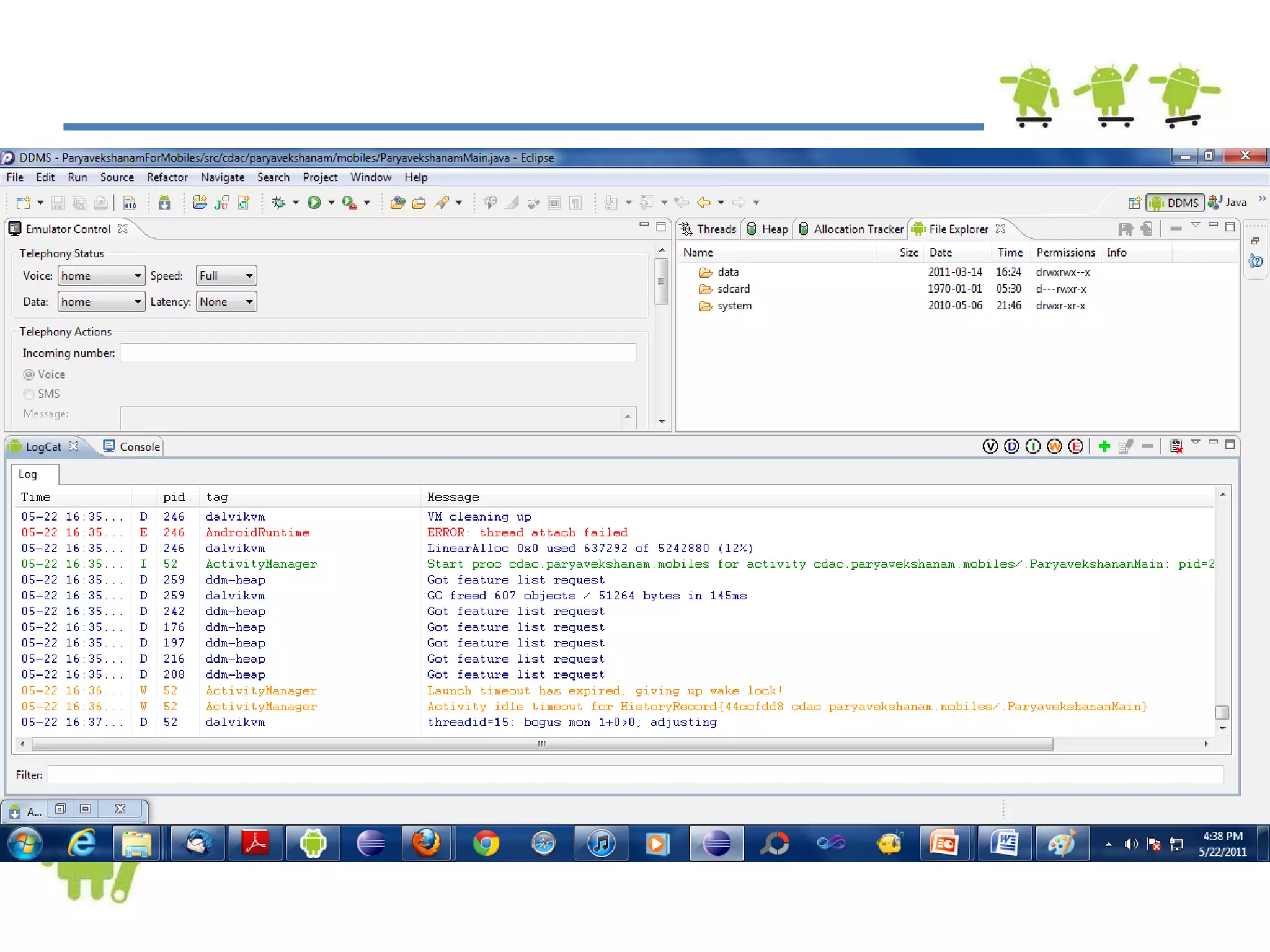This screenshot has width=1270, height=952.
Task: Click the green plus add filter icon
Action: [x=1104, y=446]
